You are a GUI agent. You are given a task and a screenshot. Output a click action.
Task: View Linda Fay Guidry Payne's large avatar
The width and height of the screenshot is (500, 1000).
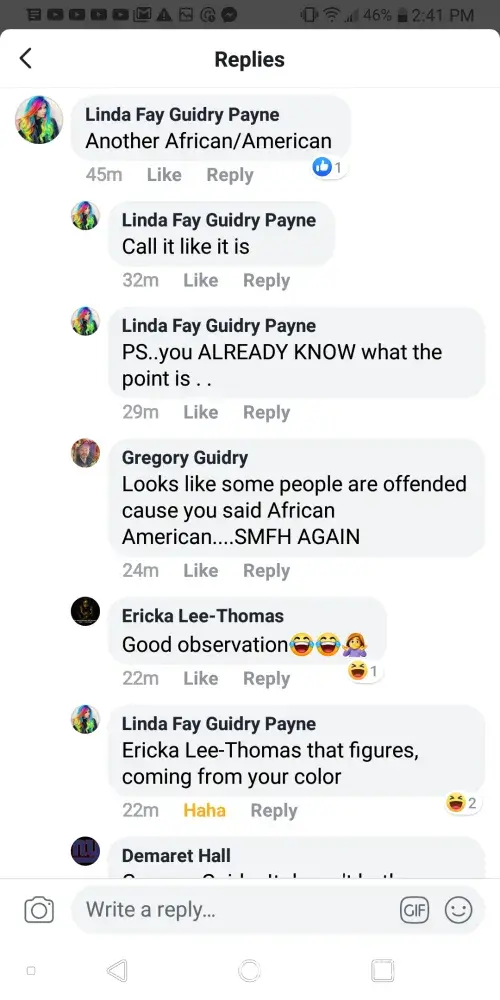[39, 119]
